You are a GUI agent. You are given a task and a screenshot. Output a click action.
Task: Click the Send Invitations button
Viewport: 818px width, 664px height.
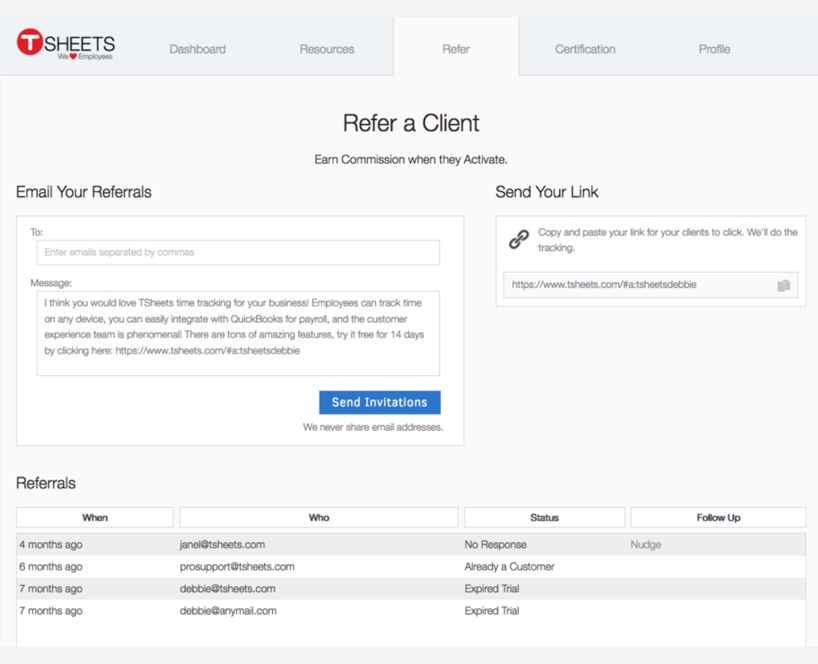[x=380, y=402]
